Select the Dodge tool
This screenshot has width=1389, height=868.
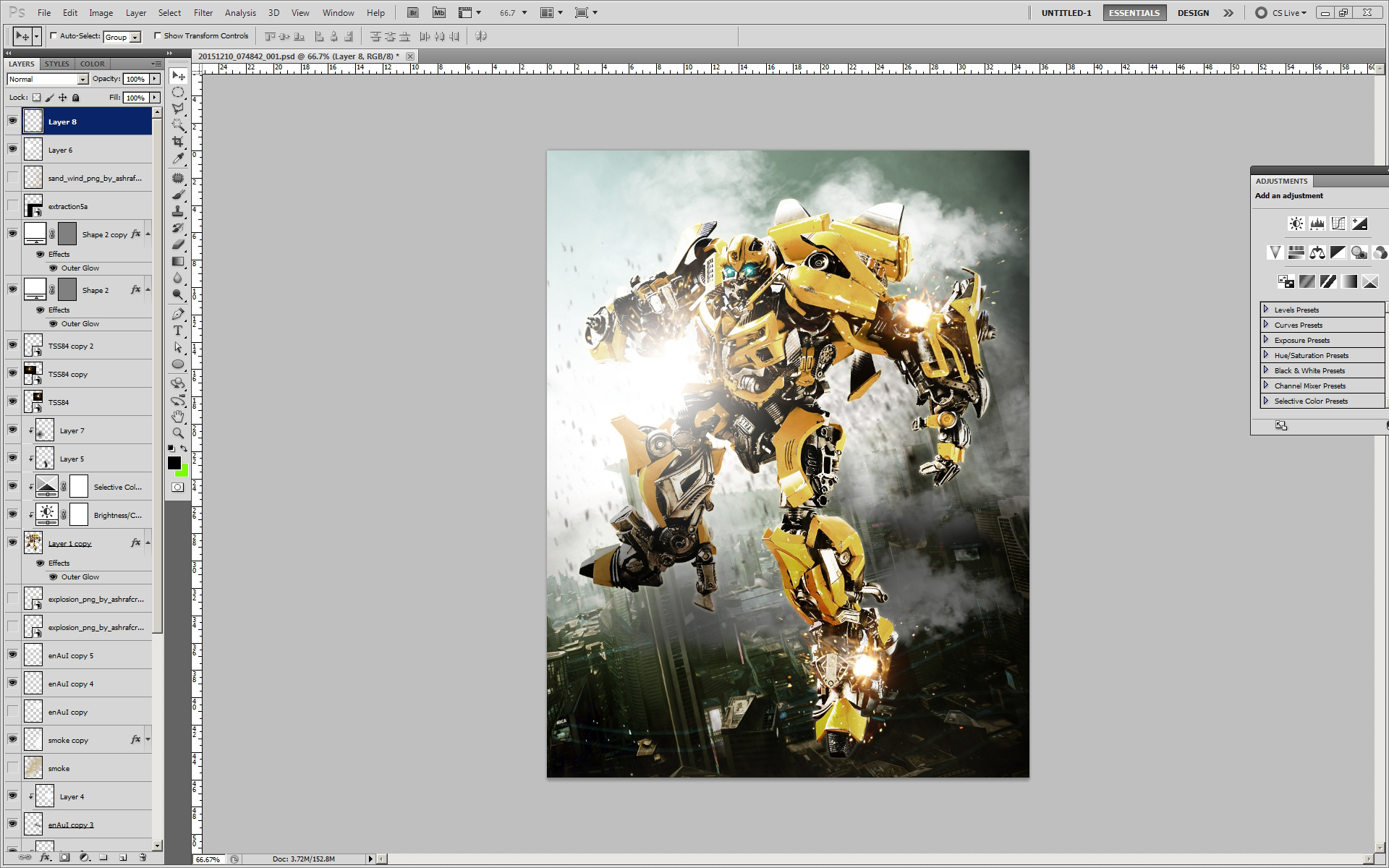click(x=178, y=294)
